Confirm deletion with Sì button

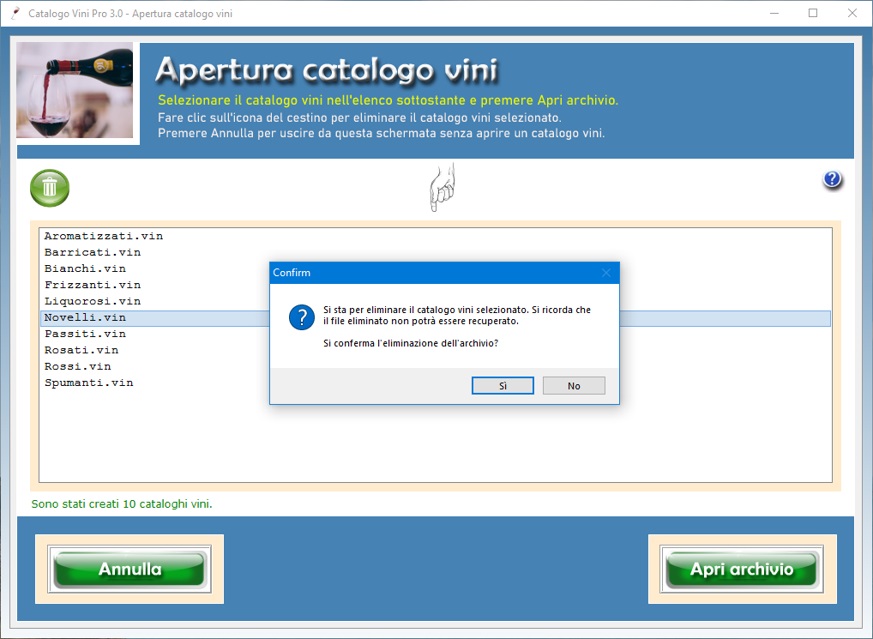coord(503,386)
